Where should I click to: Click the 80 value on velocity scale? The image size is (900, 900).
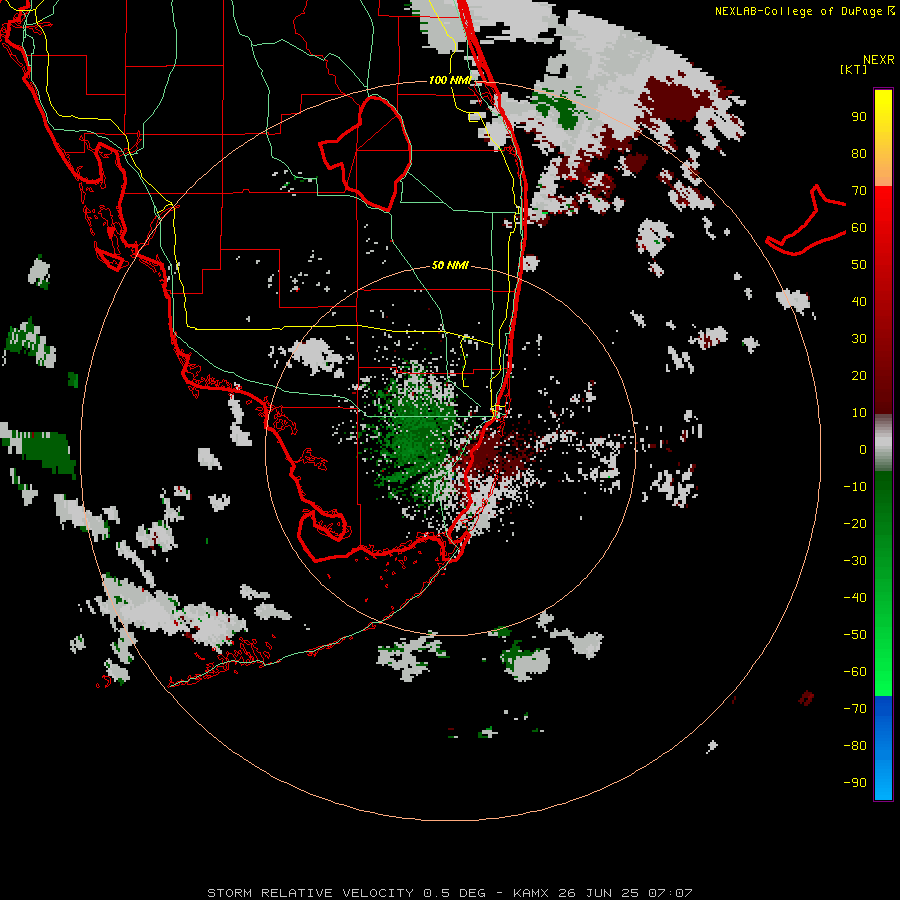click(859, 153)
